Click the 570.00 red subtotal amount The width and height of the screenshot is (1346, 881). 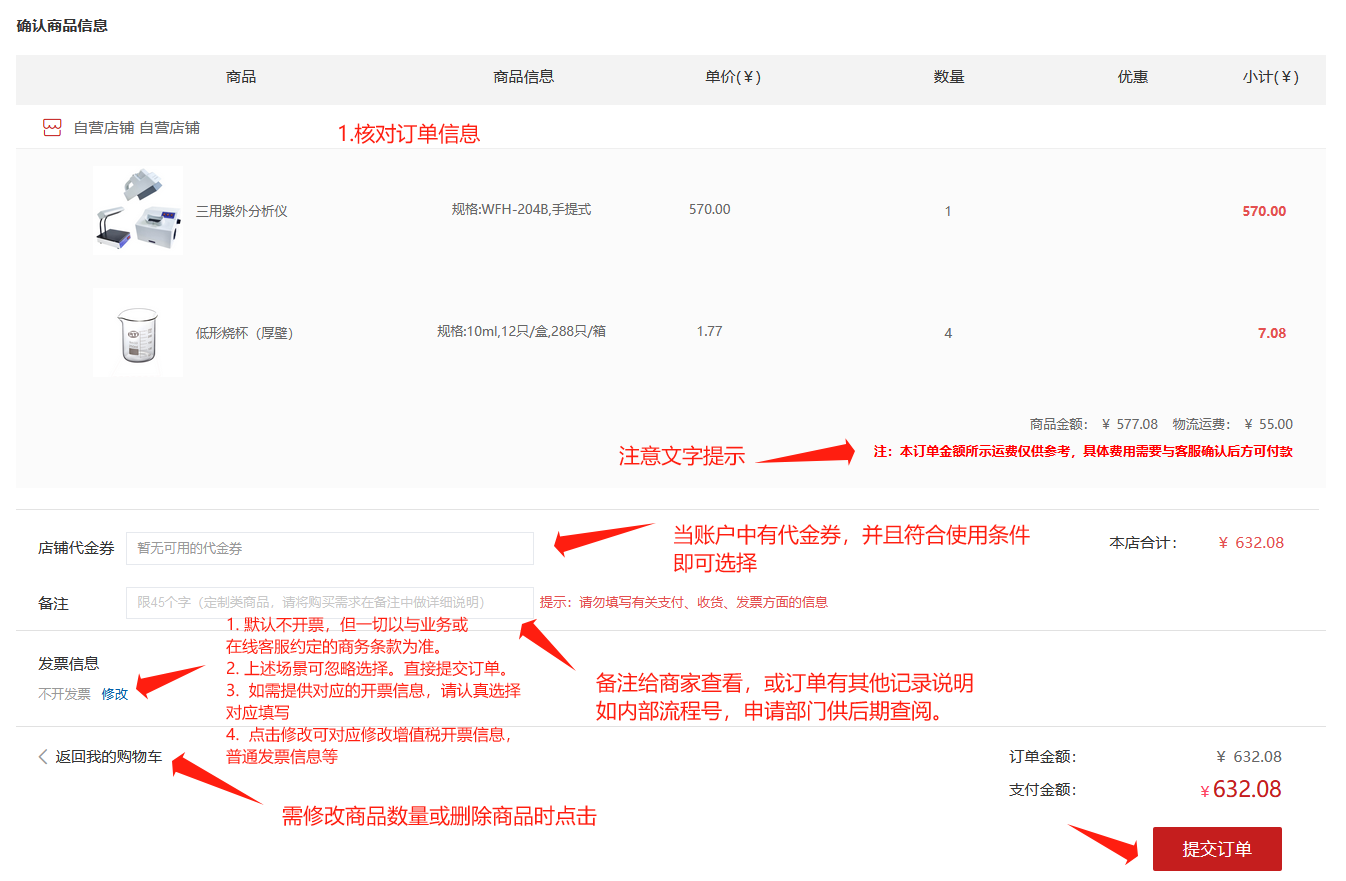pos(1264,211)
